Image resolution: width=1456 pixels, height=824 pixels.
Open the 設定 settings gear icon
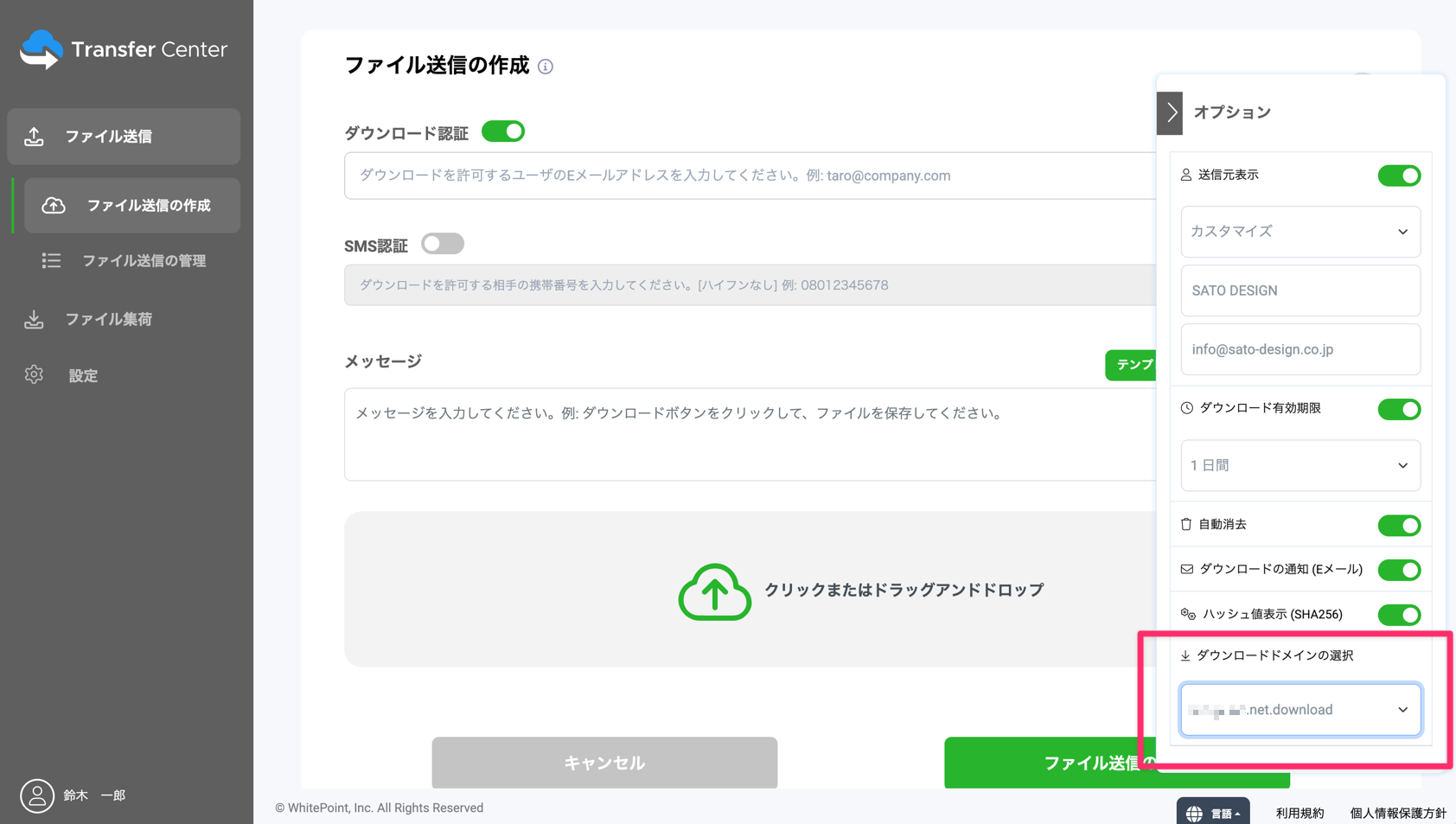click(34, 374)
